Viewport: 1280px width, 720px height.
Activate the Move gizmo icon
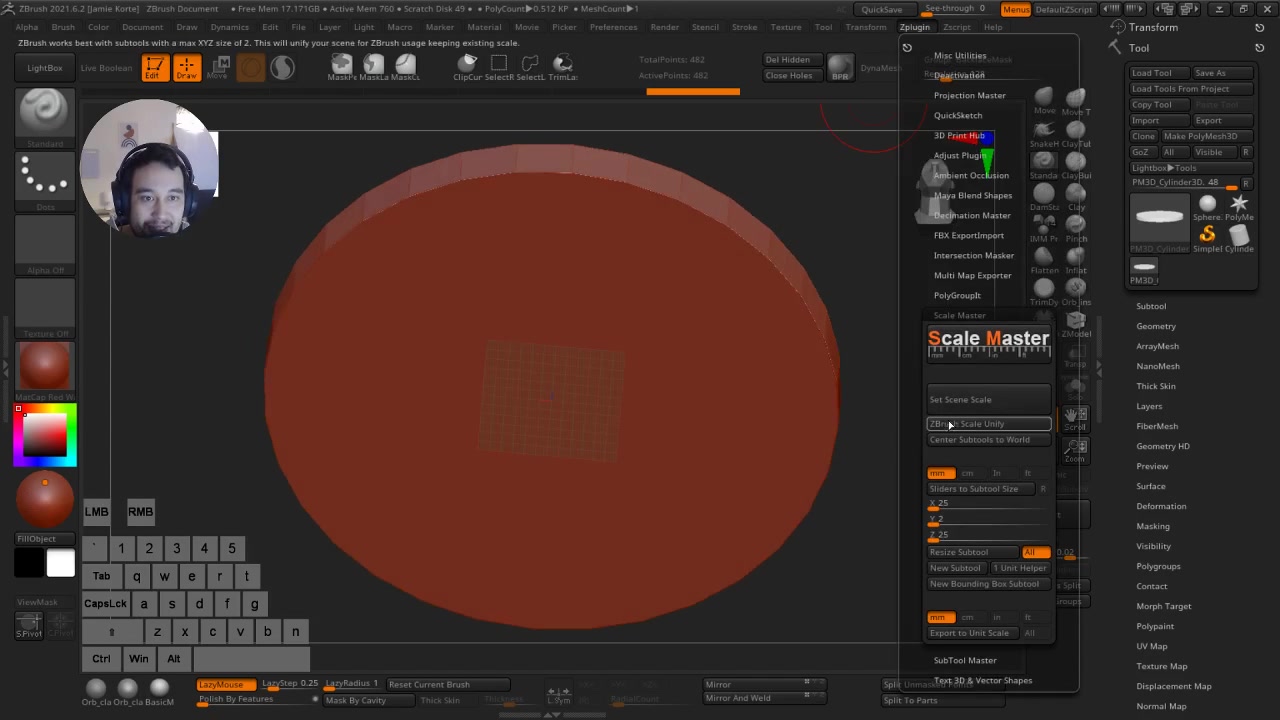pyautogui.click(x=219, y=64)
